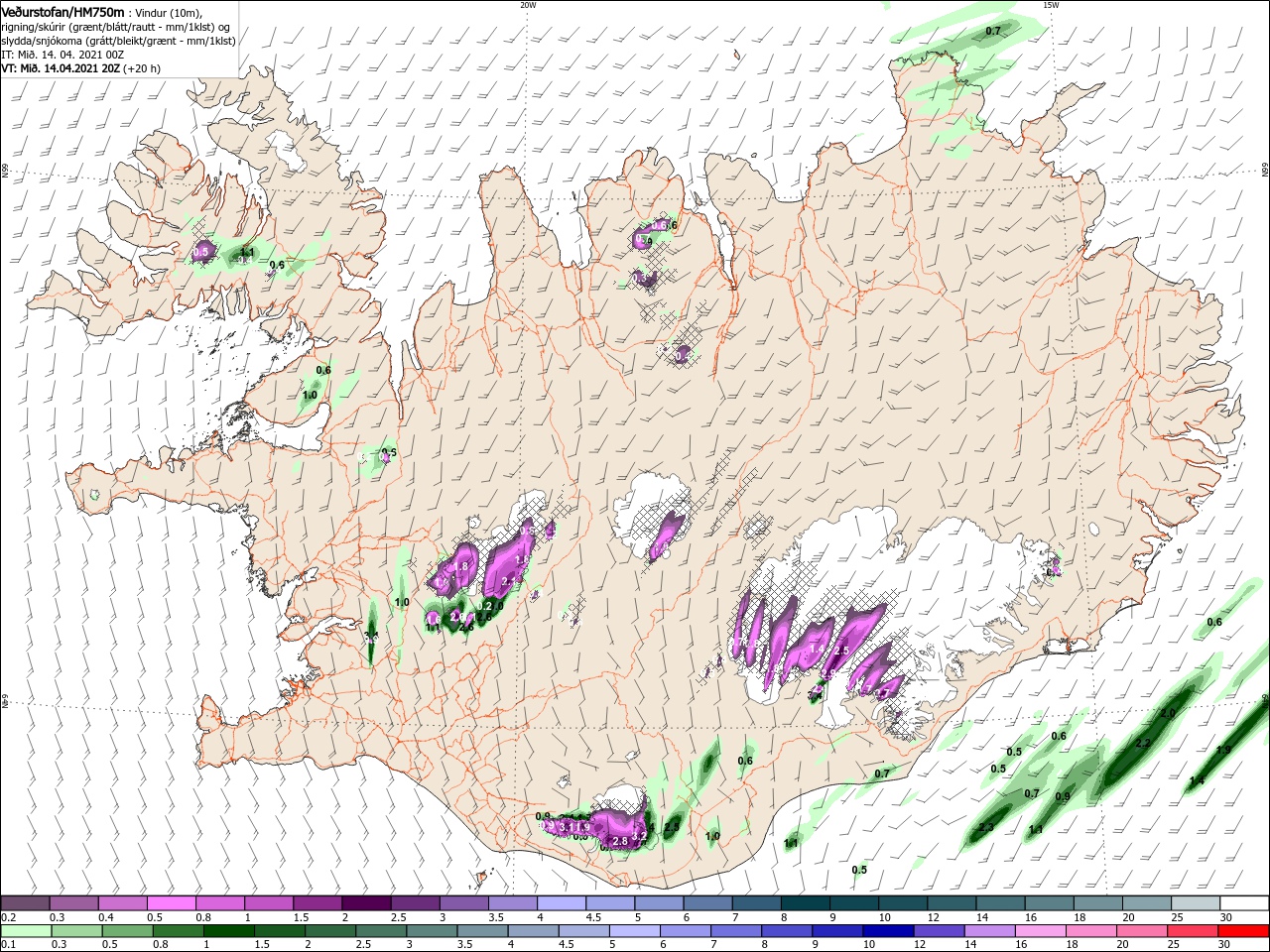Click the 20W longitude label
This screenshot has width=1270, height=952.
(x=528, y=5)
